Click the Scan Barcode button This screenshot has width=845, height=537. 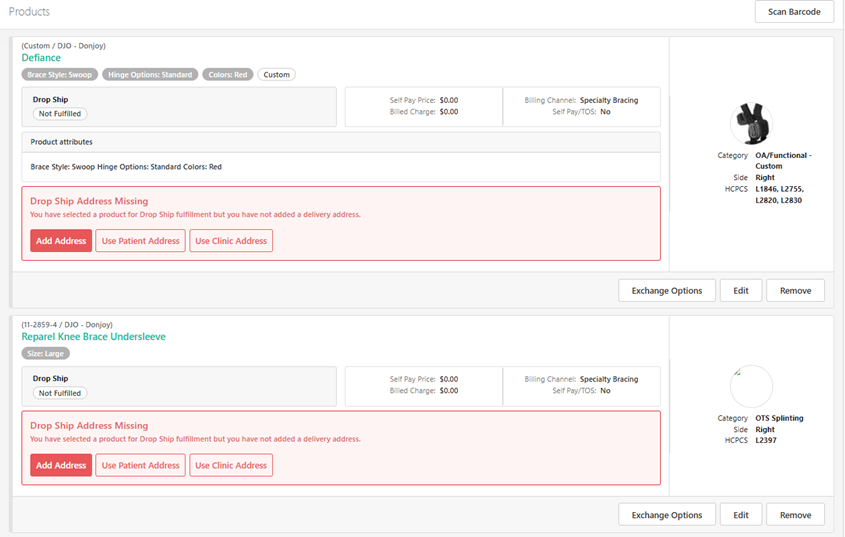coord(794,12)
